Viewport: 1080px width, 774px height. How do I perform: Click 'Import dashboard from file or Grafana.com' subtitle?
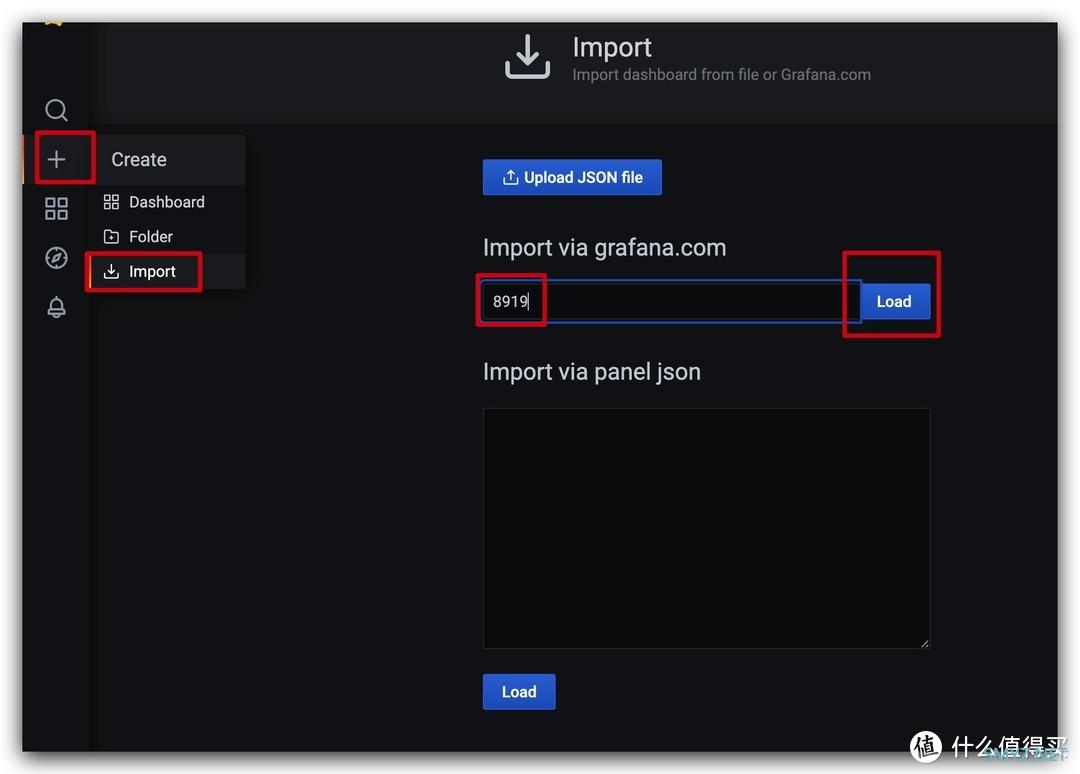[721, 74]
